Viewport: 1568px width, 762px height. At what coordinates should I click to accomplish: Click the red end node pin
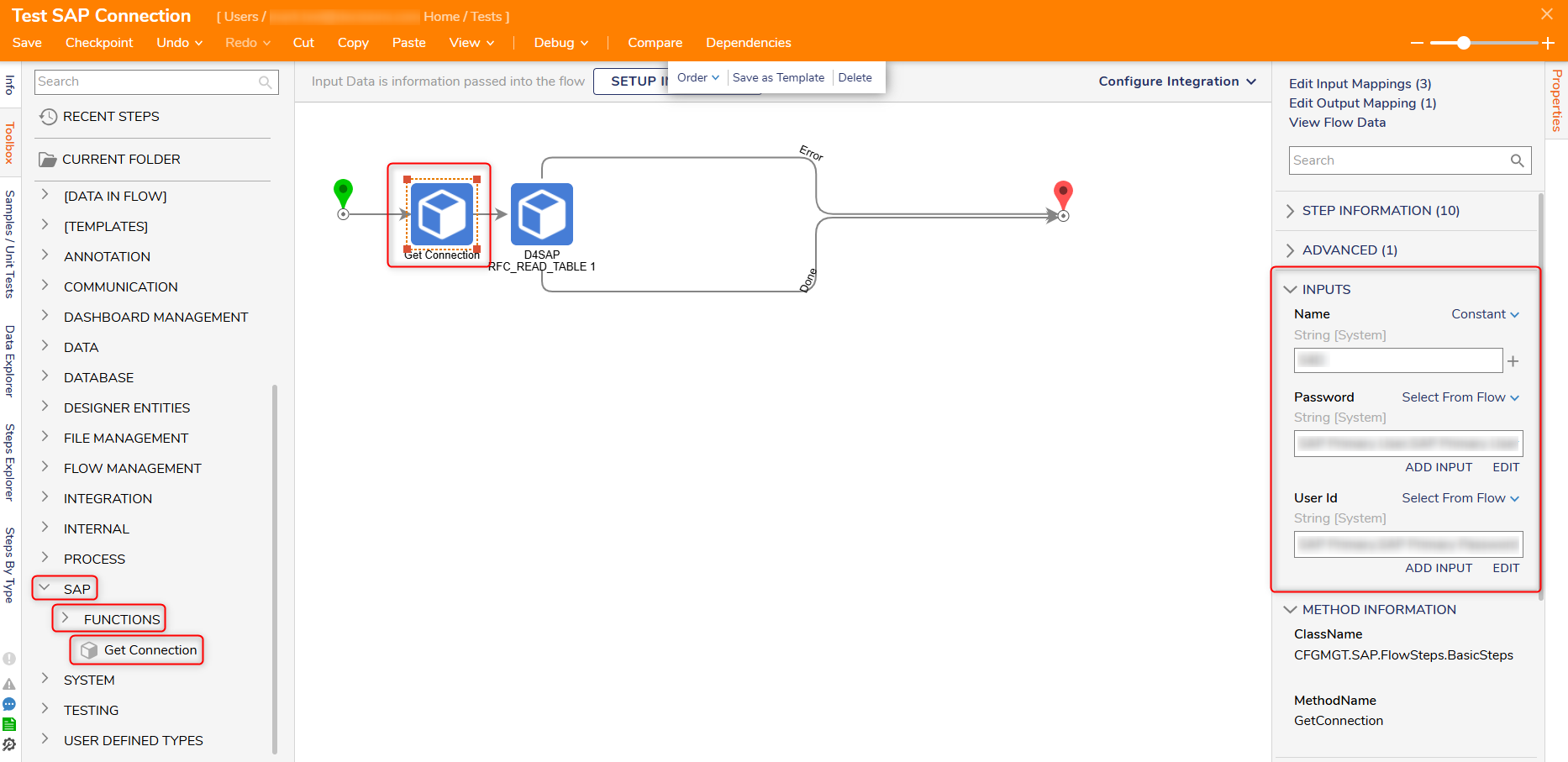[1063, 194]
